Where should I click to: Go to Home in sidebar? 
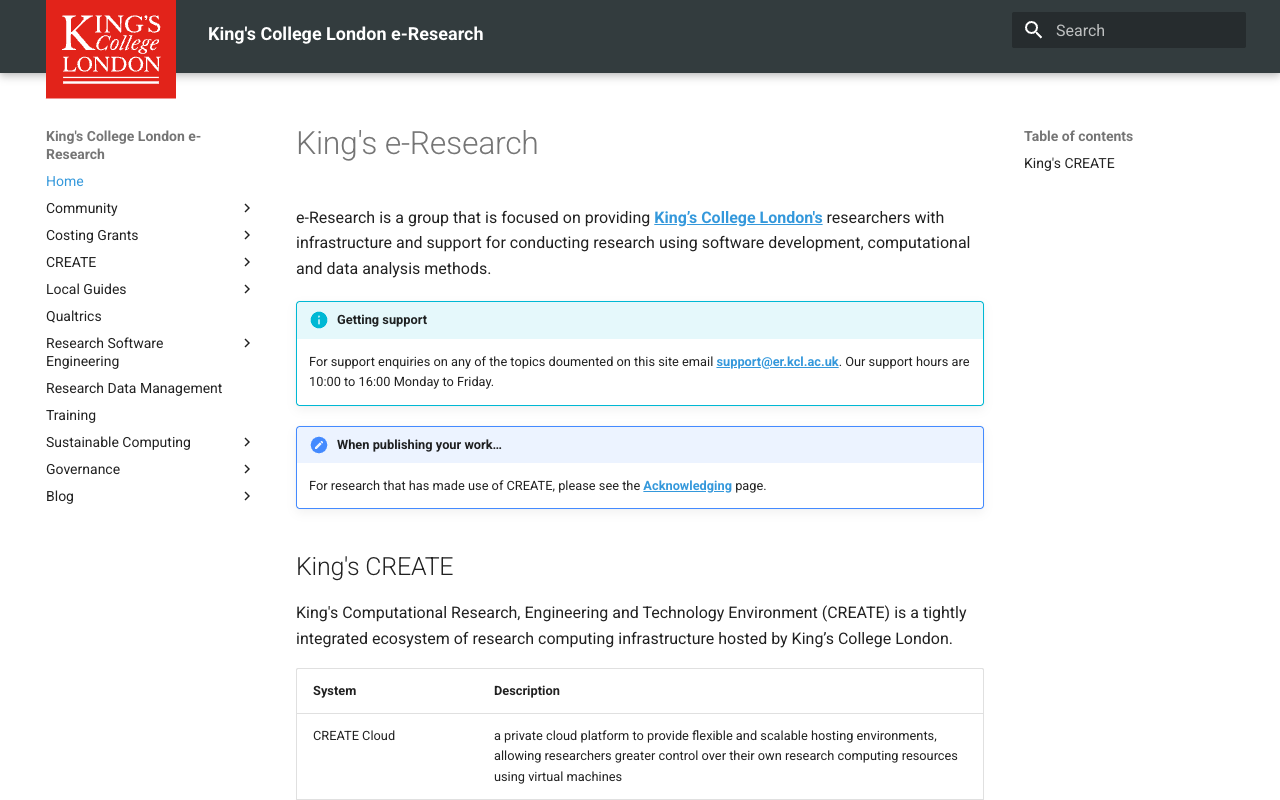click(65, 181)
